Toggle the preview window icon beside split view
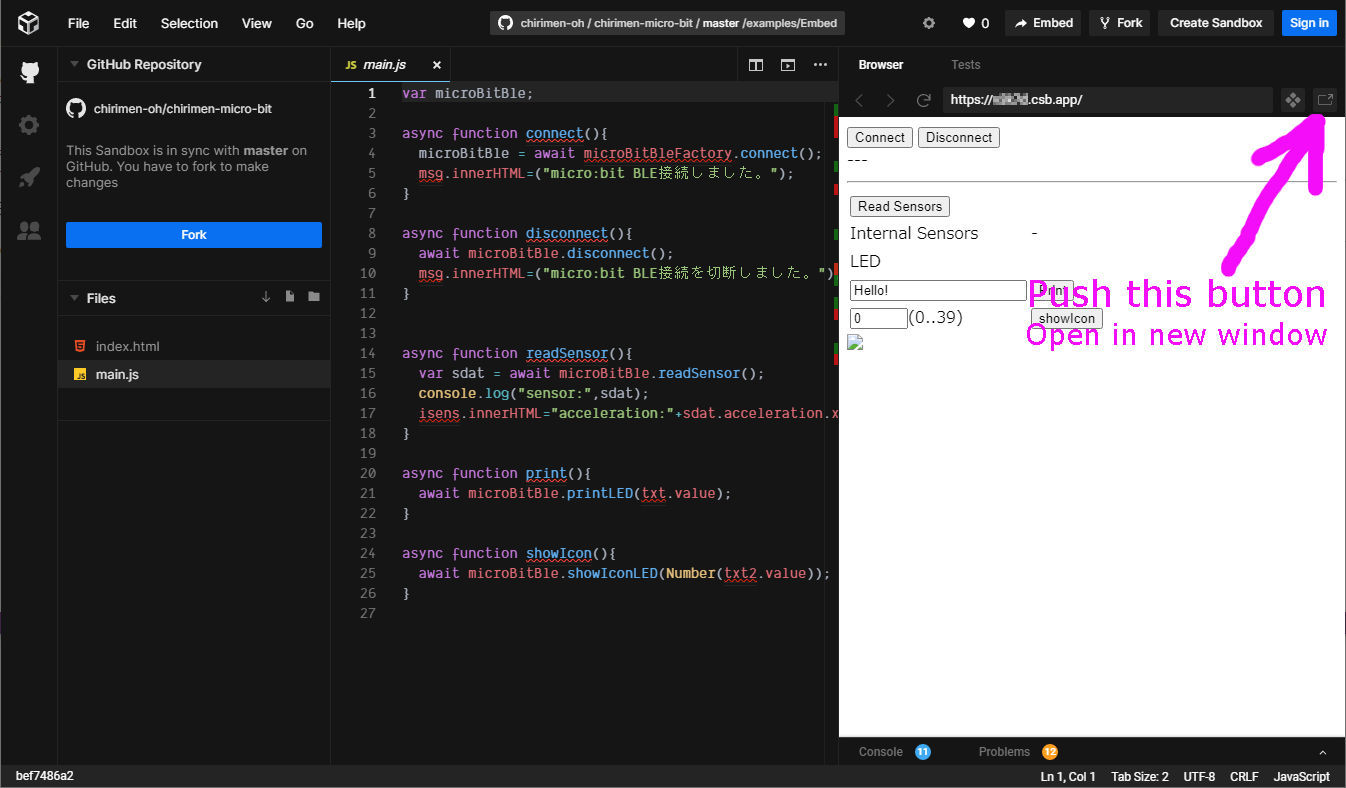 (788, 65)
